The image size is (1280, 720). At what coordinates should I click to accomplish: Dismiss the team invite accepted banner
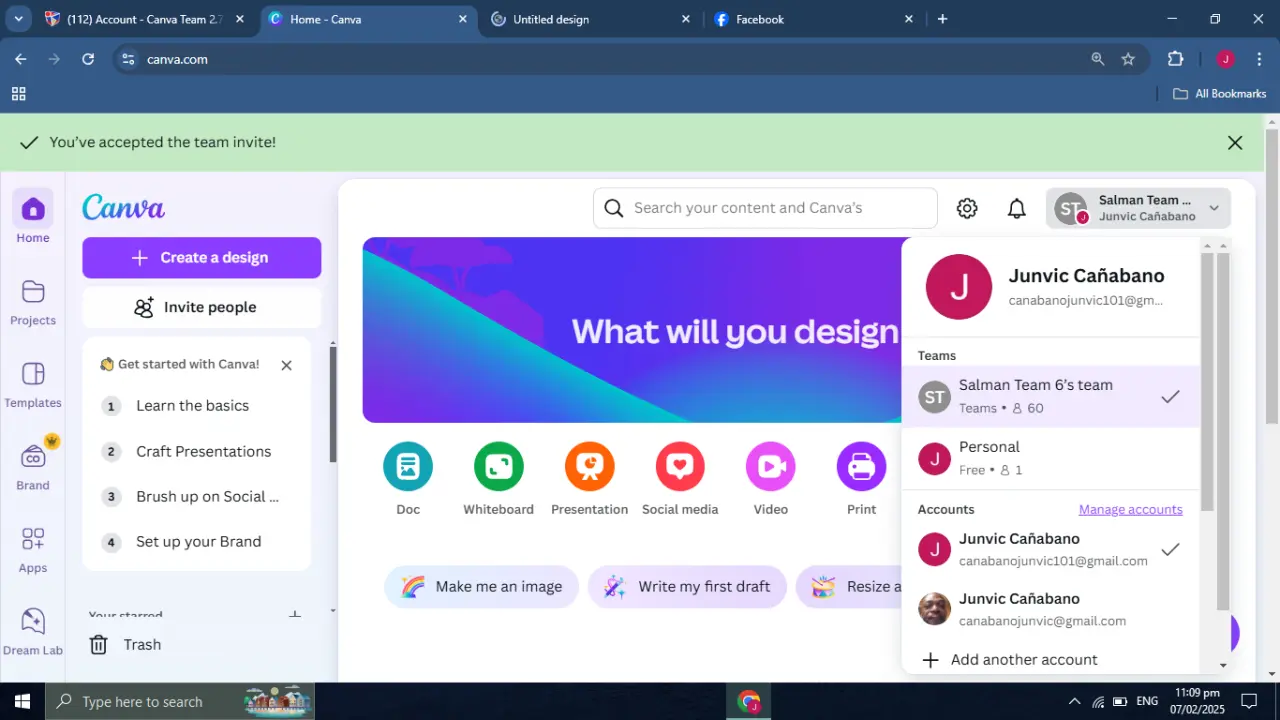coord(1235,143)
